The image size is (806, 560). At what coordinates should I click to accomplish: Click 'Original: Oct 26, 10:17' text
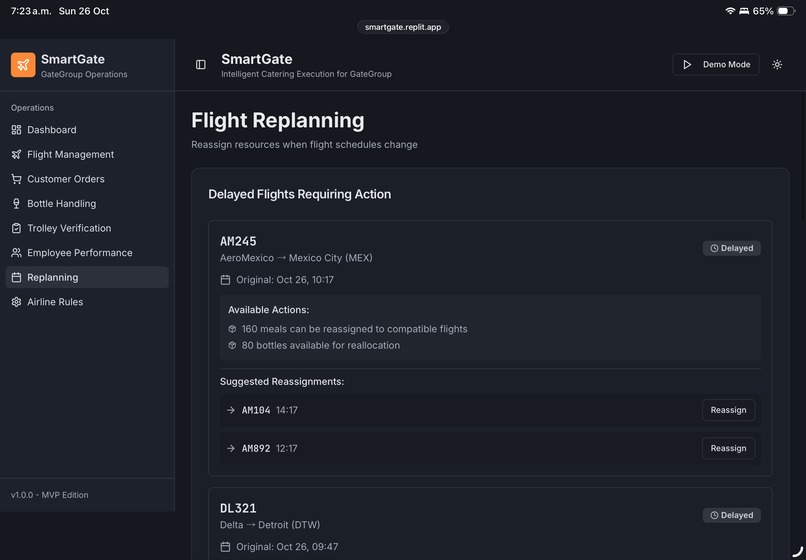click(285, 280)
